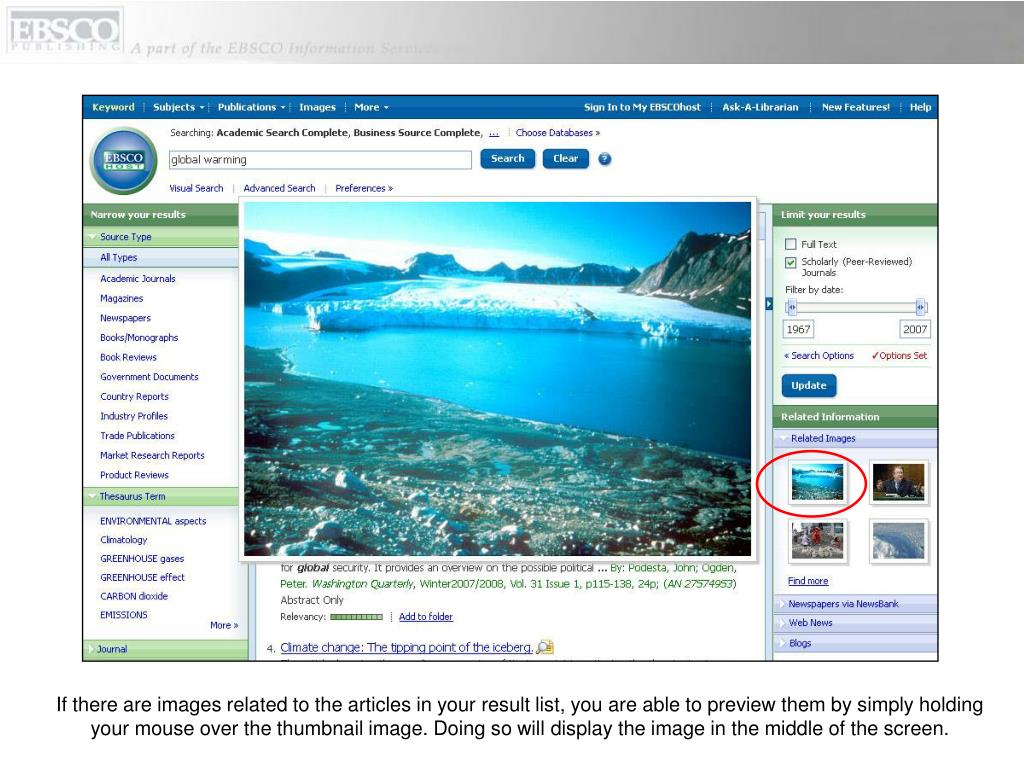Select EMISSIONS thesaurus term
The height and width of the screenshot is (768, 1024).
[x=124, y=615]
